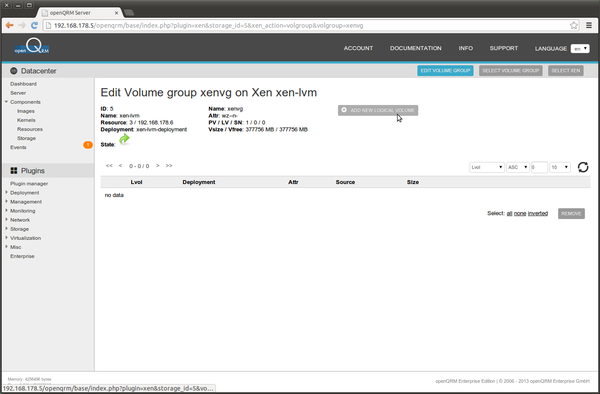Open the Support menu

(504, 48)
